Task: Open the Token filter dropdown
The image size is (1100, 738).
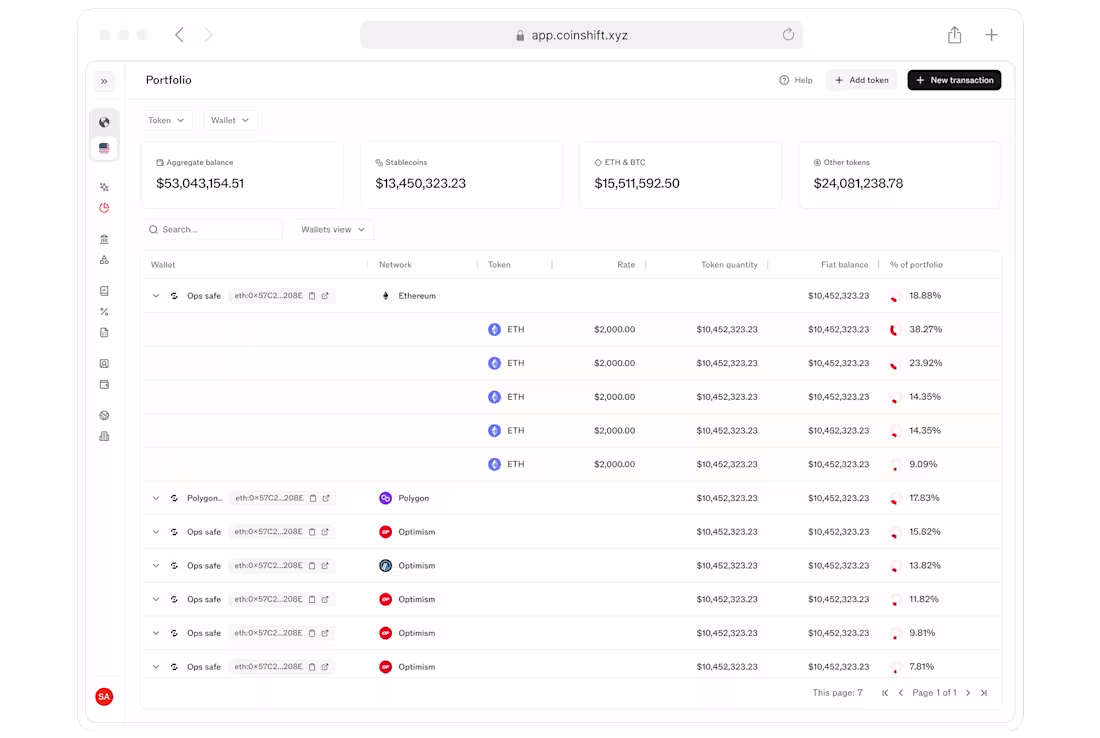Action: coord(166,119)
